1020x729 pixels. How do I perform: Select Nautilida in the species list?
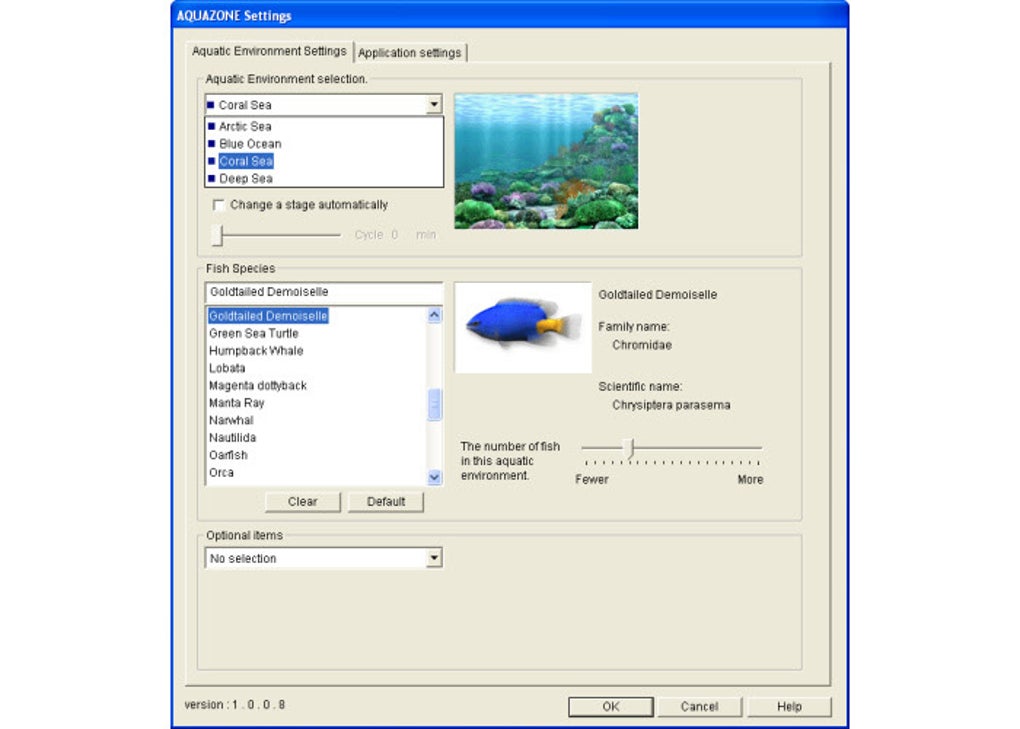click(x=232, y=438)
